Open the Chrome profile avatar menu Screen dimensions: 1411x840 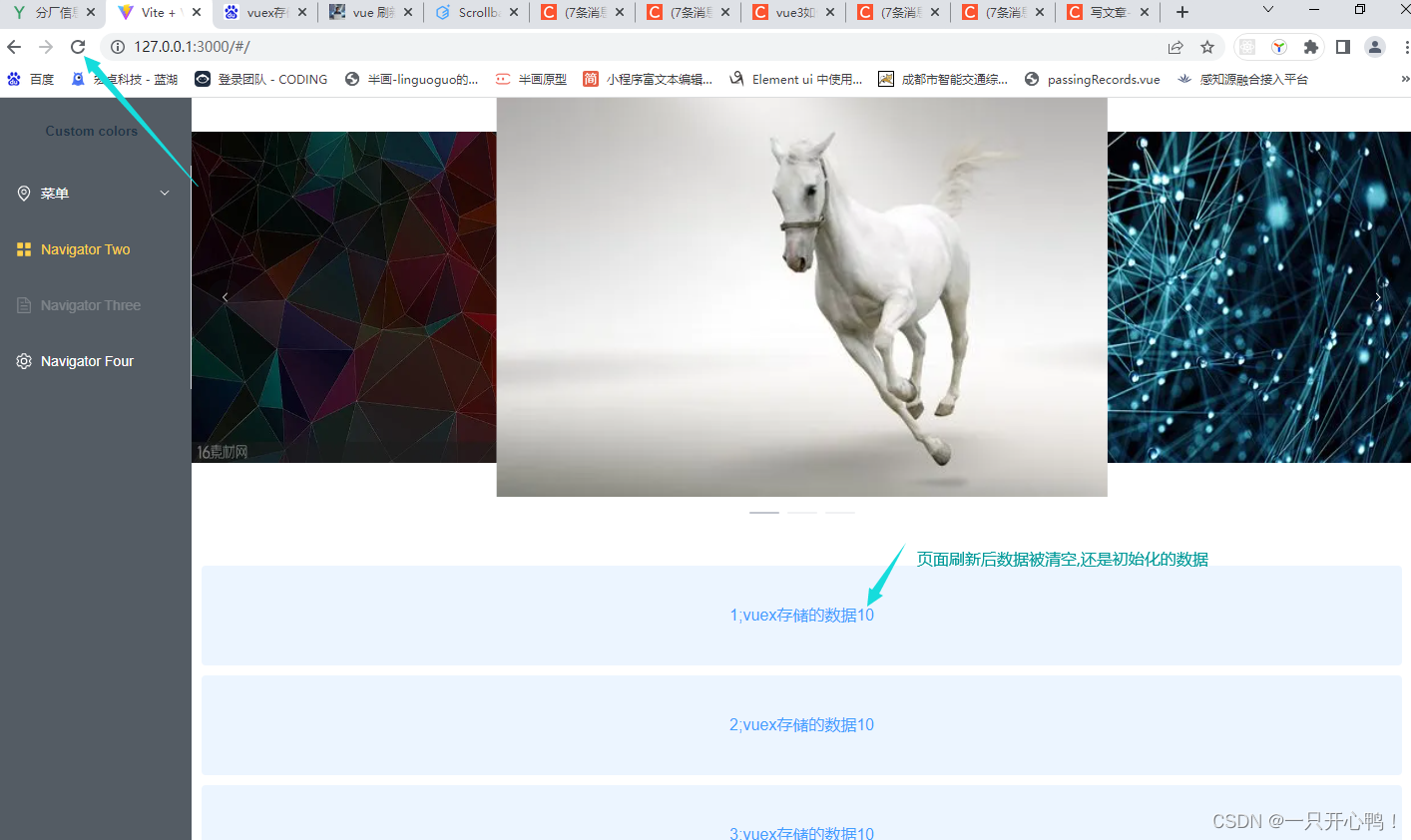pyautogui.click(x=1375, y=47)
